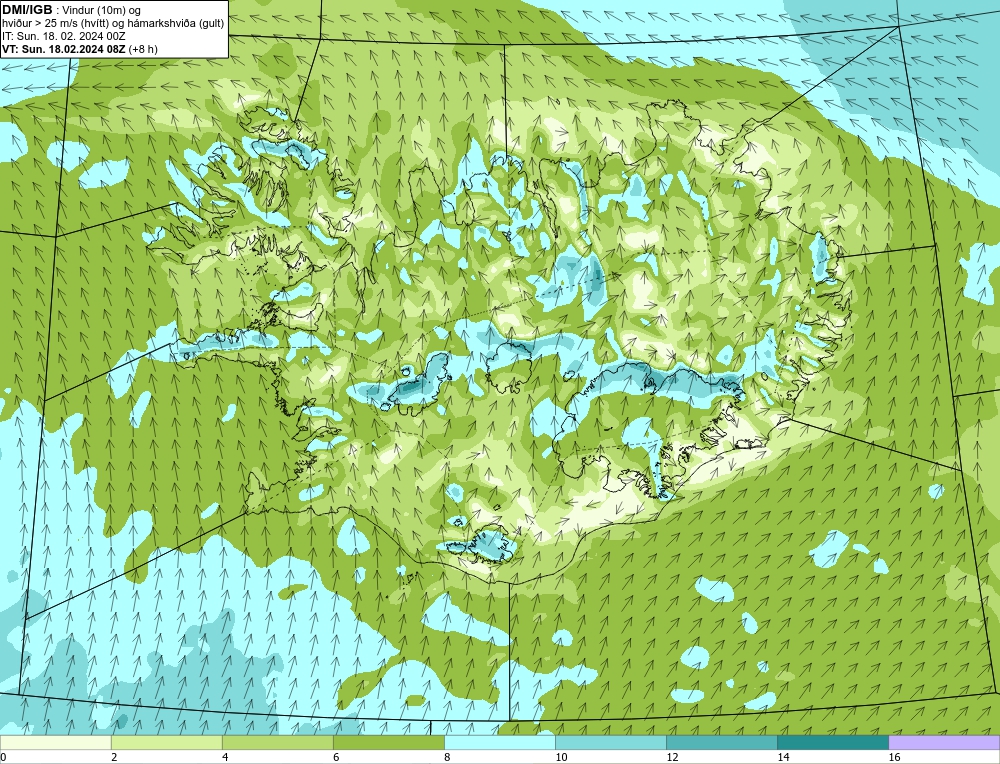Click the 10–12 m/s cyan legend swatch
The image size is (1000, 764).
[611, 742]
